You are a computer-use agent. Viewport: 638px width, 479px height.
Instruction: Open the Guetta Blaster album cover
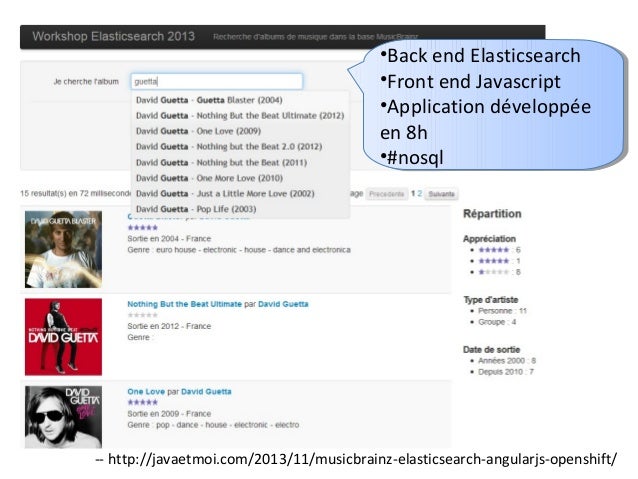click(x=63, y=249)
